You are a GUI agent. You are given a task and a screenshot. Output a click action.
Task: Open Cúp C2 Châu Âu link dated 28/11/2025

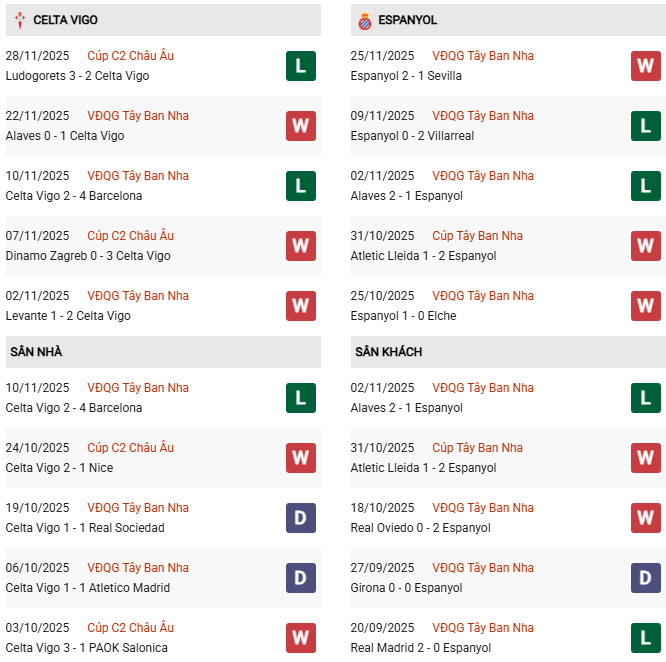[x=130, y=56]
